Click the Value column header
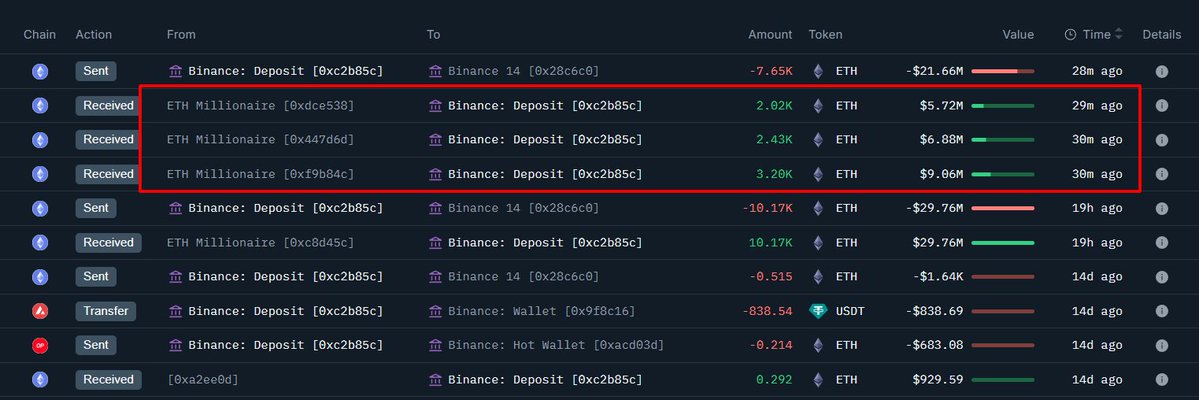The width and height of the screenshot is (1199, 400). (x=1018, y=34)
